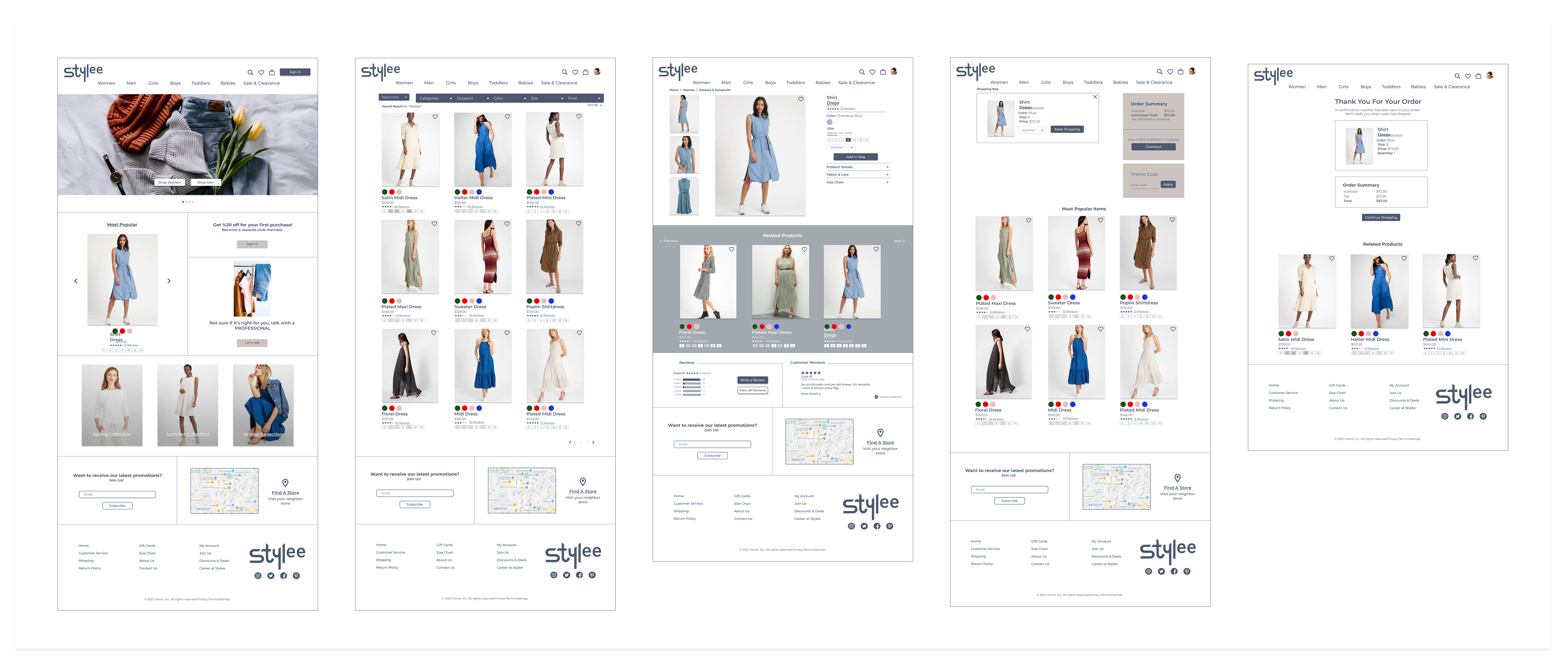
Task: Go to next search results page arrow
Action: 594,442
